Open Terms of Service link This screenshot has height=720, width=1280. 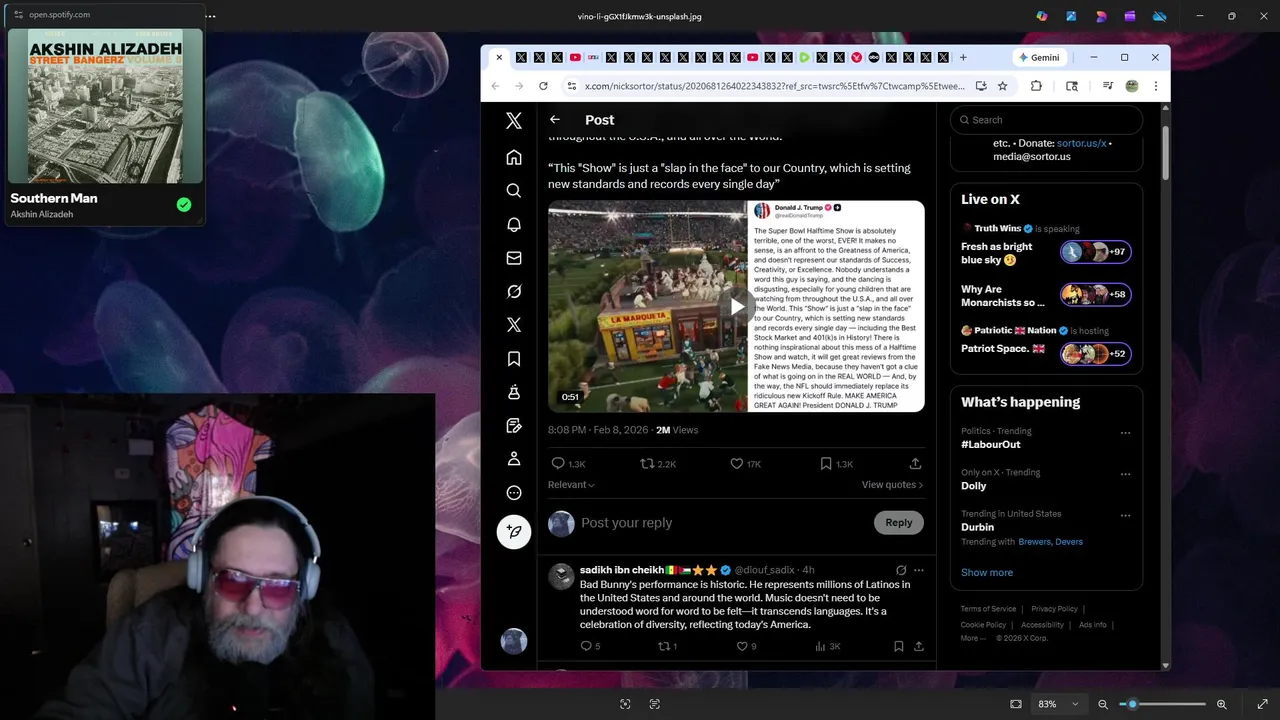pos(988,609)
